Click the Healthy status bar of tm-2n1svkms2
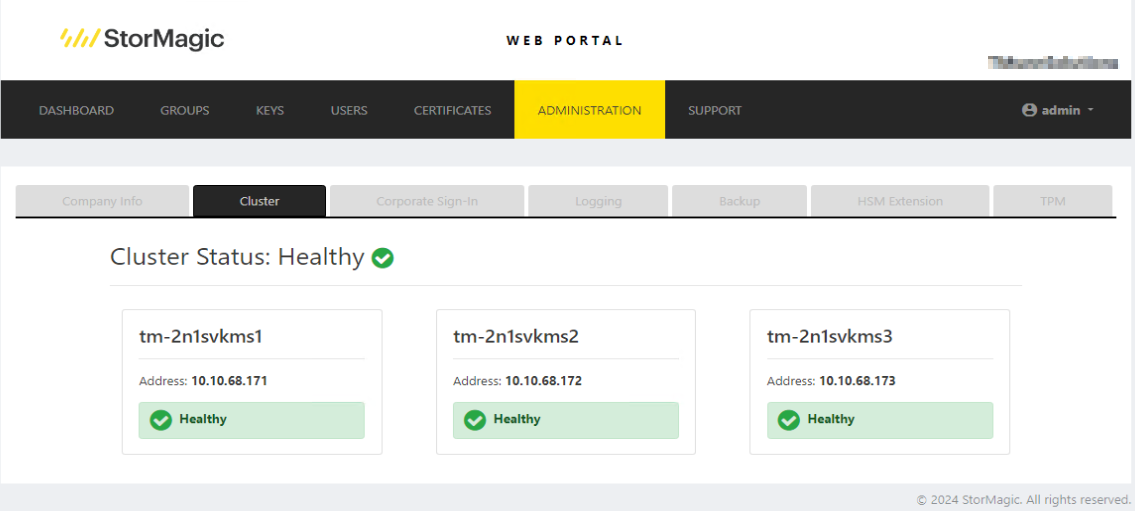The width and height of the screenshot is (1135, 511). (x=566, y=421)
